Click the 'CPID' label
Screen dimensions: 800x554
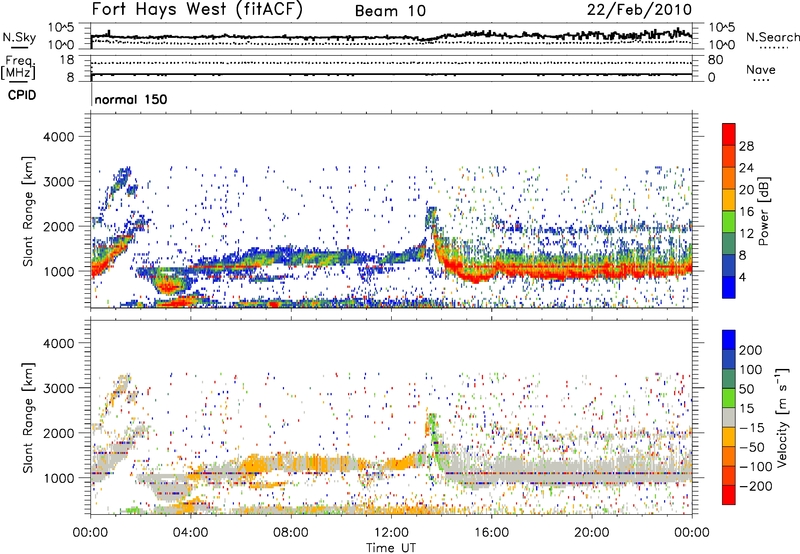click(22, 95)
